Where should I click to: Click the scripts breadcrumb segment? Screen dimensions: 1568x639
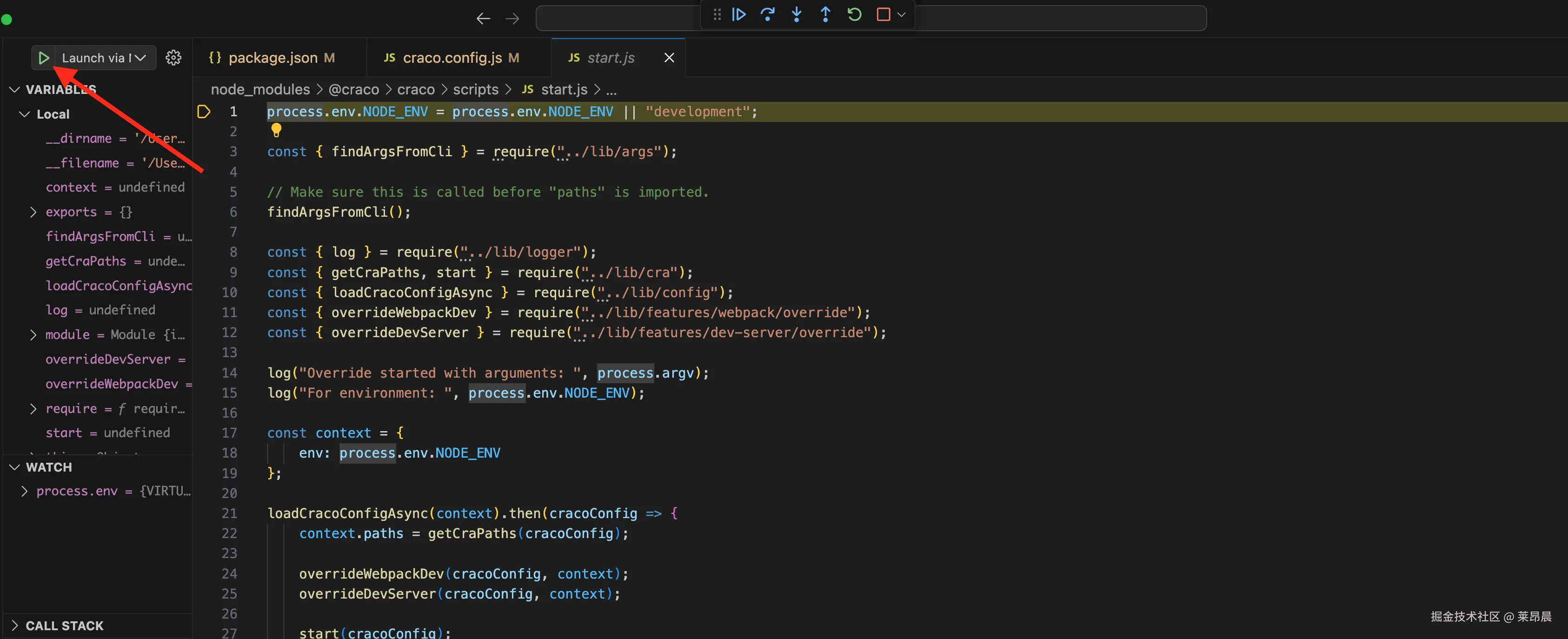475,89
